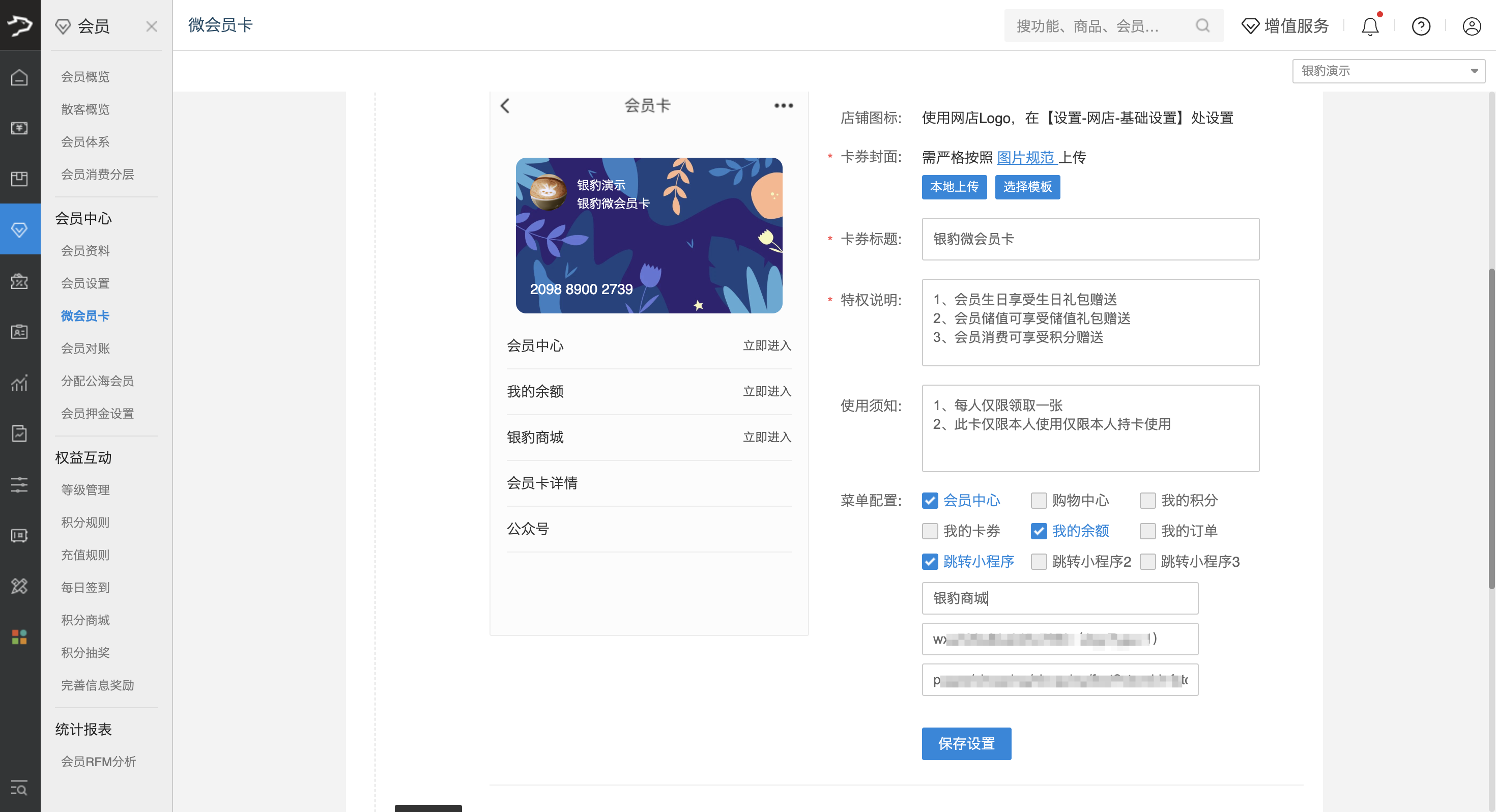Click 立即进入 beside 银豹商城

click(x=767, y=438)
